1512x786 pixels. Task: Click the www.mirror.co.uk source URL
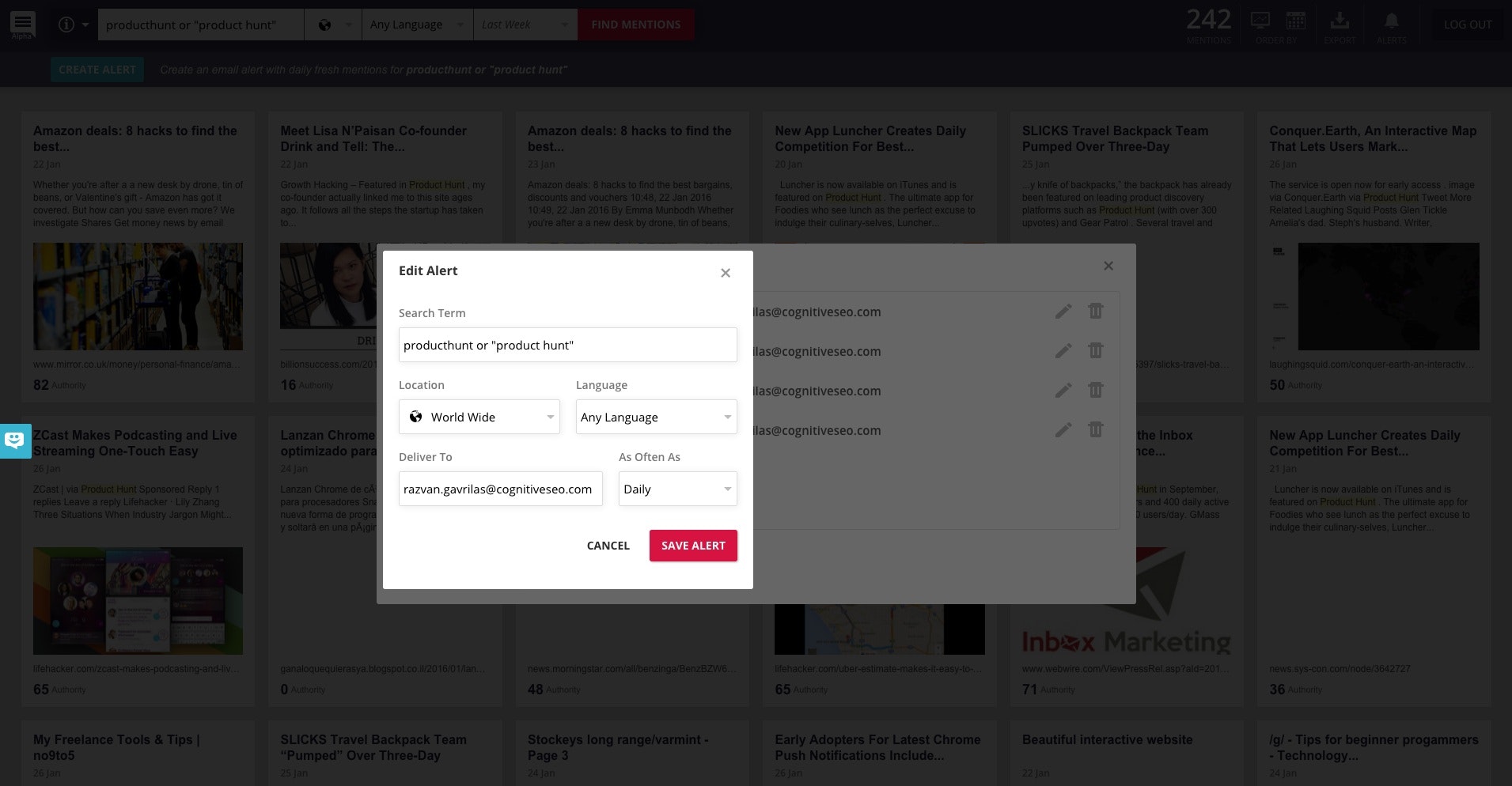136,365
